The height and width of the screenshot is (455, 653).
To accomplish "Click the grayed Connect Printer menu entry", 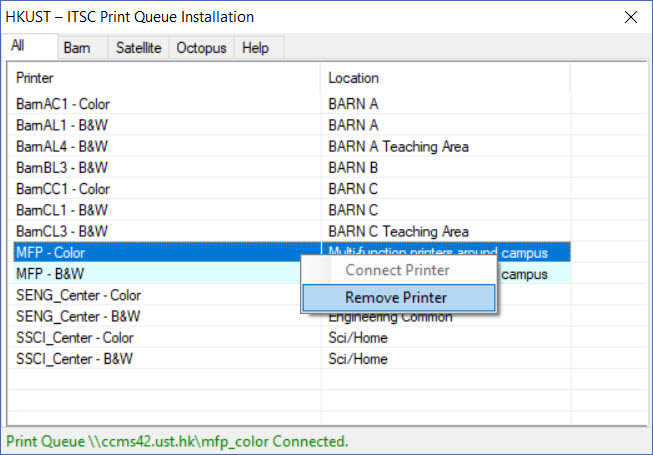I will pos(396,270).
